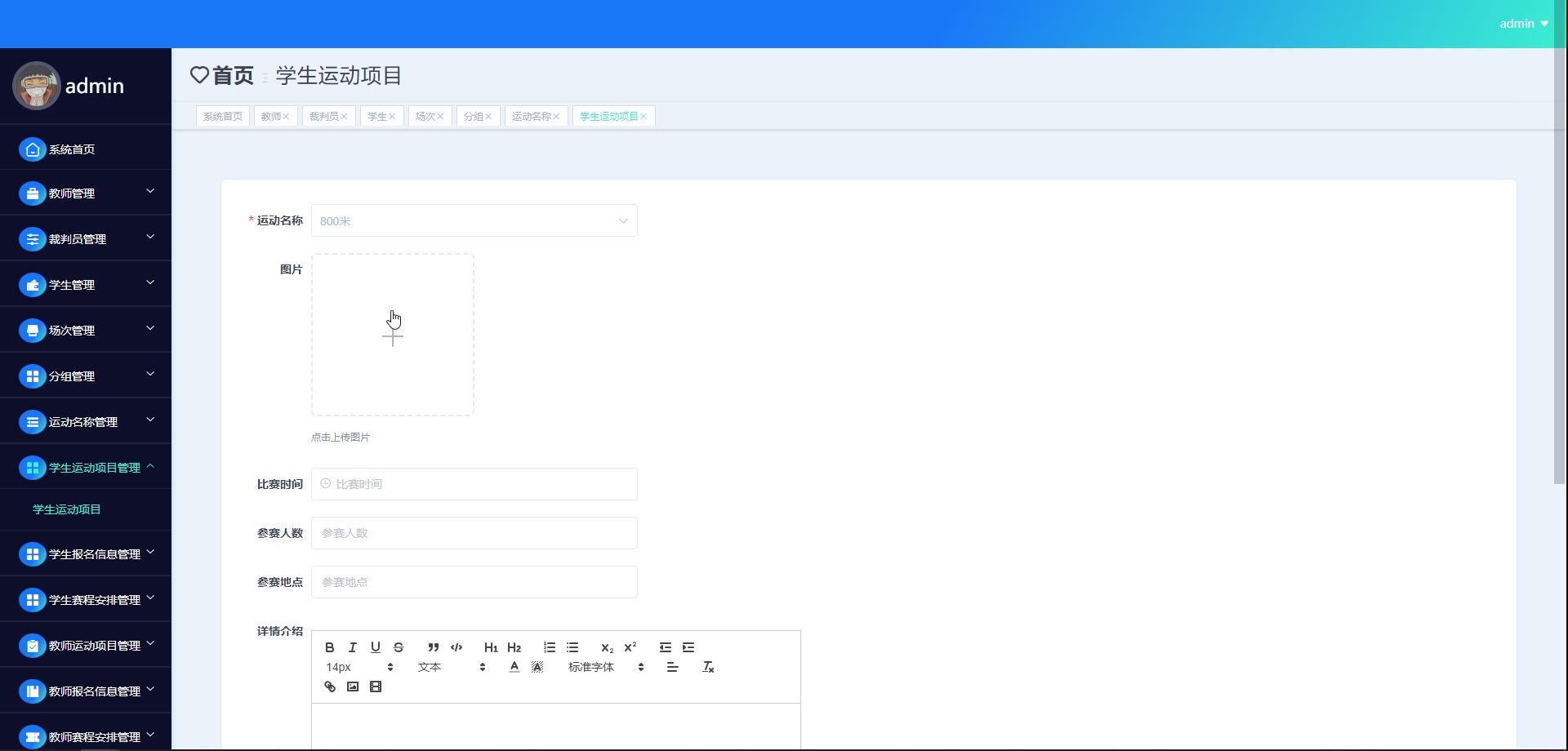1568x751 pixels.
Task: Toggle underline formatting in editor
Action: click(x=375, y=647)
